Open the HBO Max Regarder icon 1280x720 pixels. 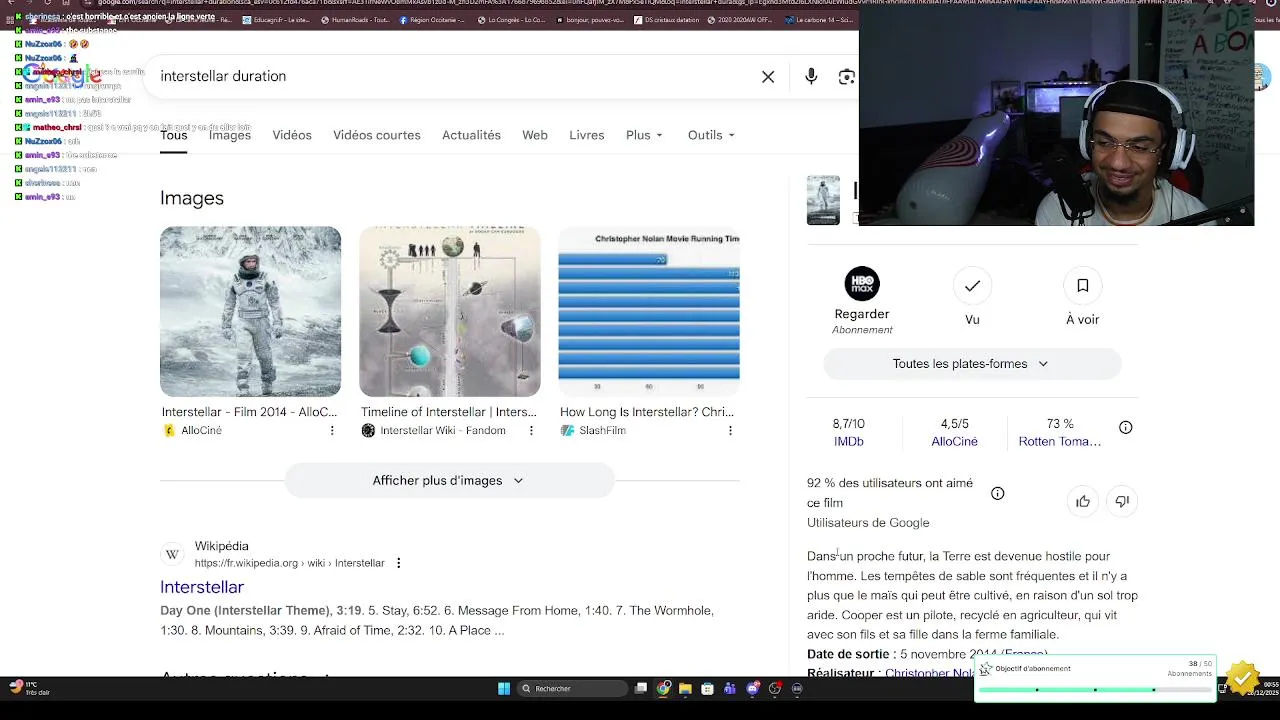862,283
